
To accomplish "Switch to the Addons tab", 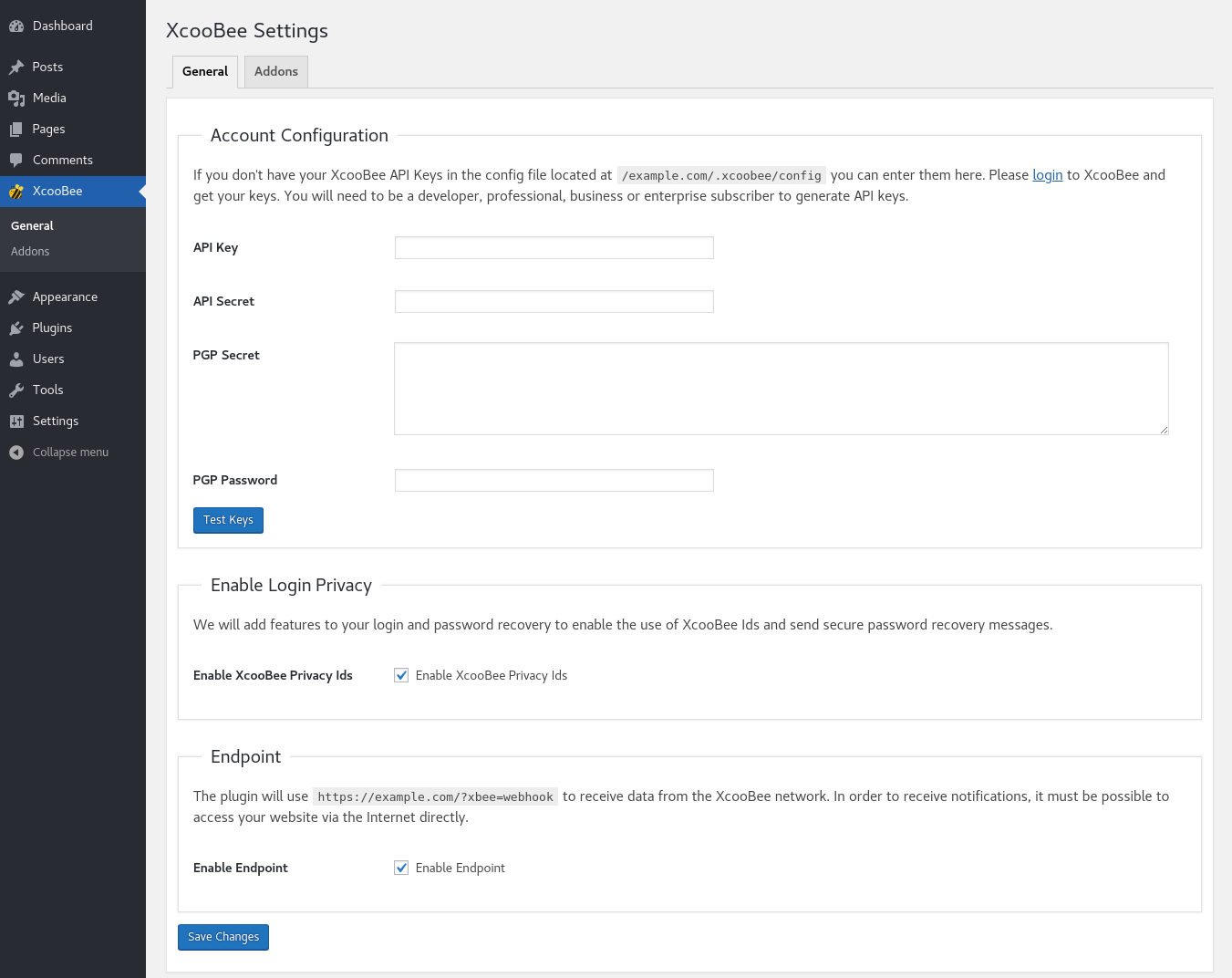I will (x=275, y=72).
